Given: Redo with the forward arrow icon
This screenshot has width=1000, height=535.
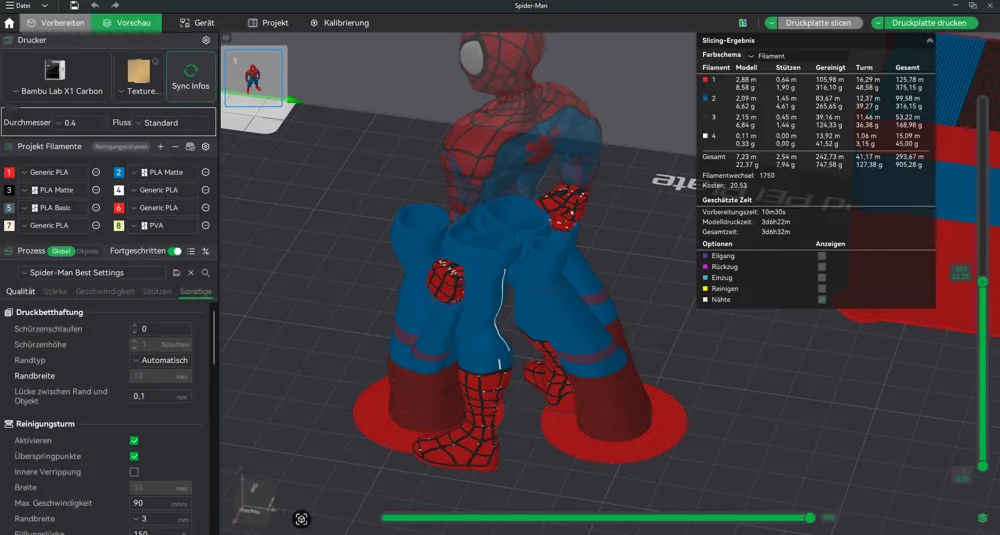Looking at the screenshot, I should coord(115,6).
